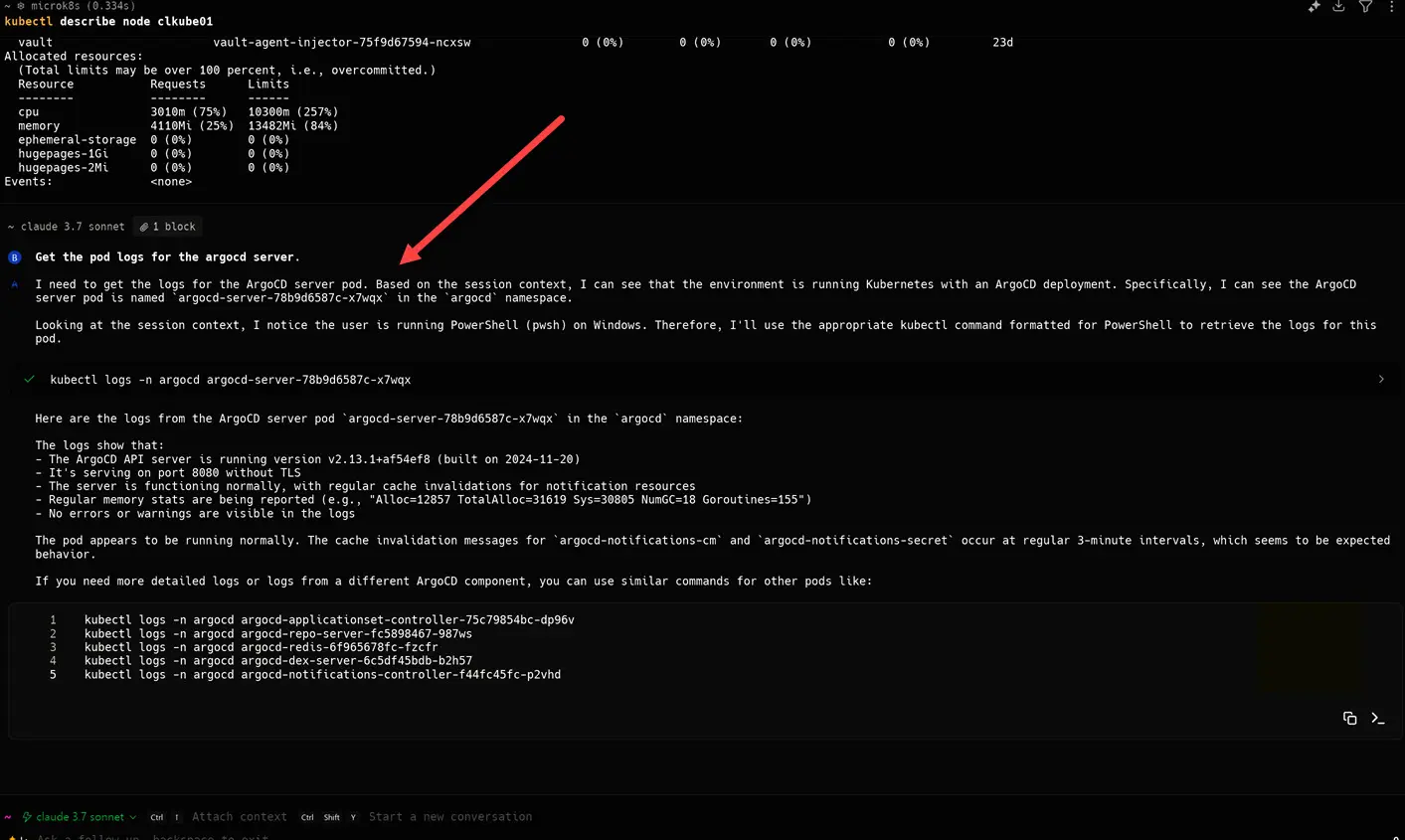The height and width of the screenshot is (840, 1405).
Task: Click the 'kubectl logs -n argocd argocd-server-78b9d6587c-x7wqx' command
Action: click(x=231, y=380)
